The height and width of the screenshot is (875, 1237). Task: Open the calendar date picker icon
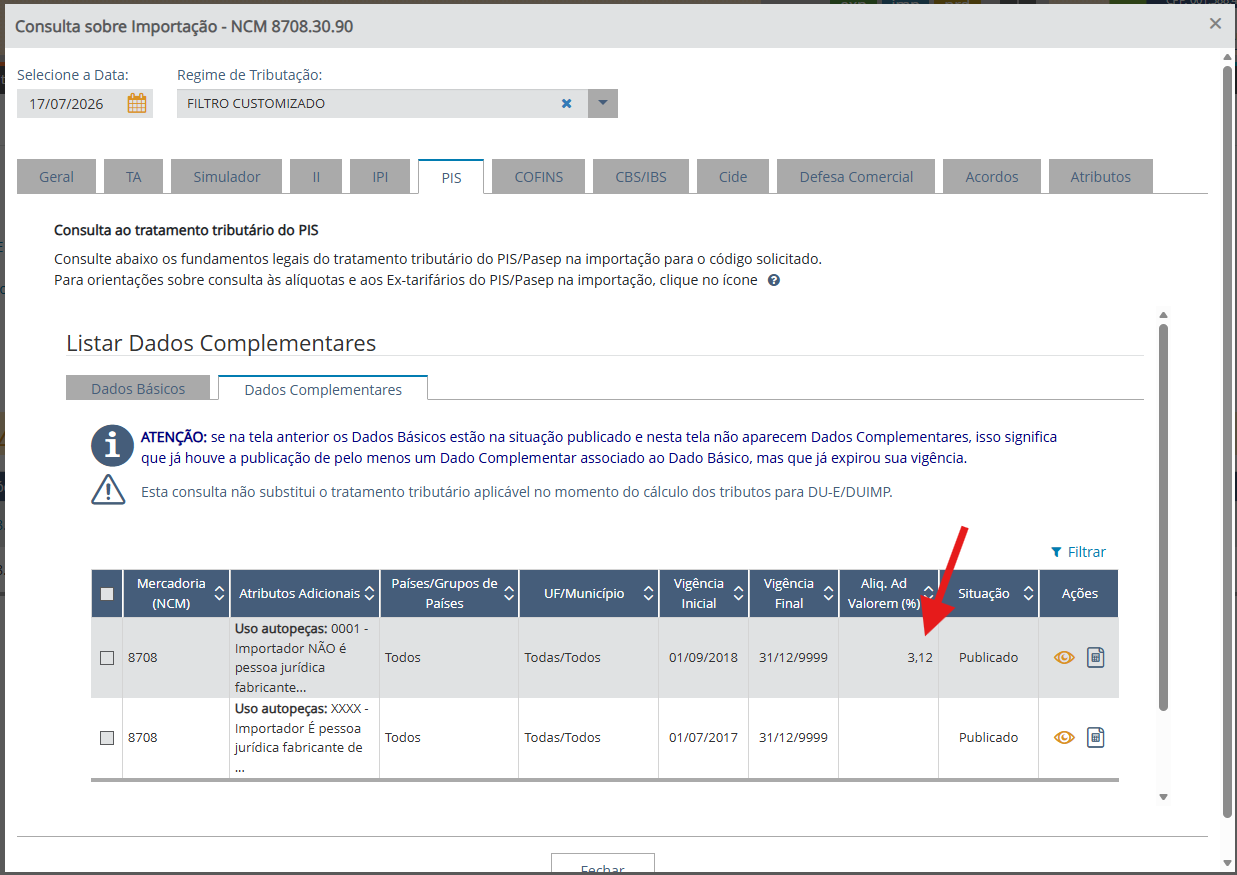(x=137, y=103)
